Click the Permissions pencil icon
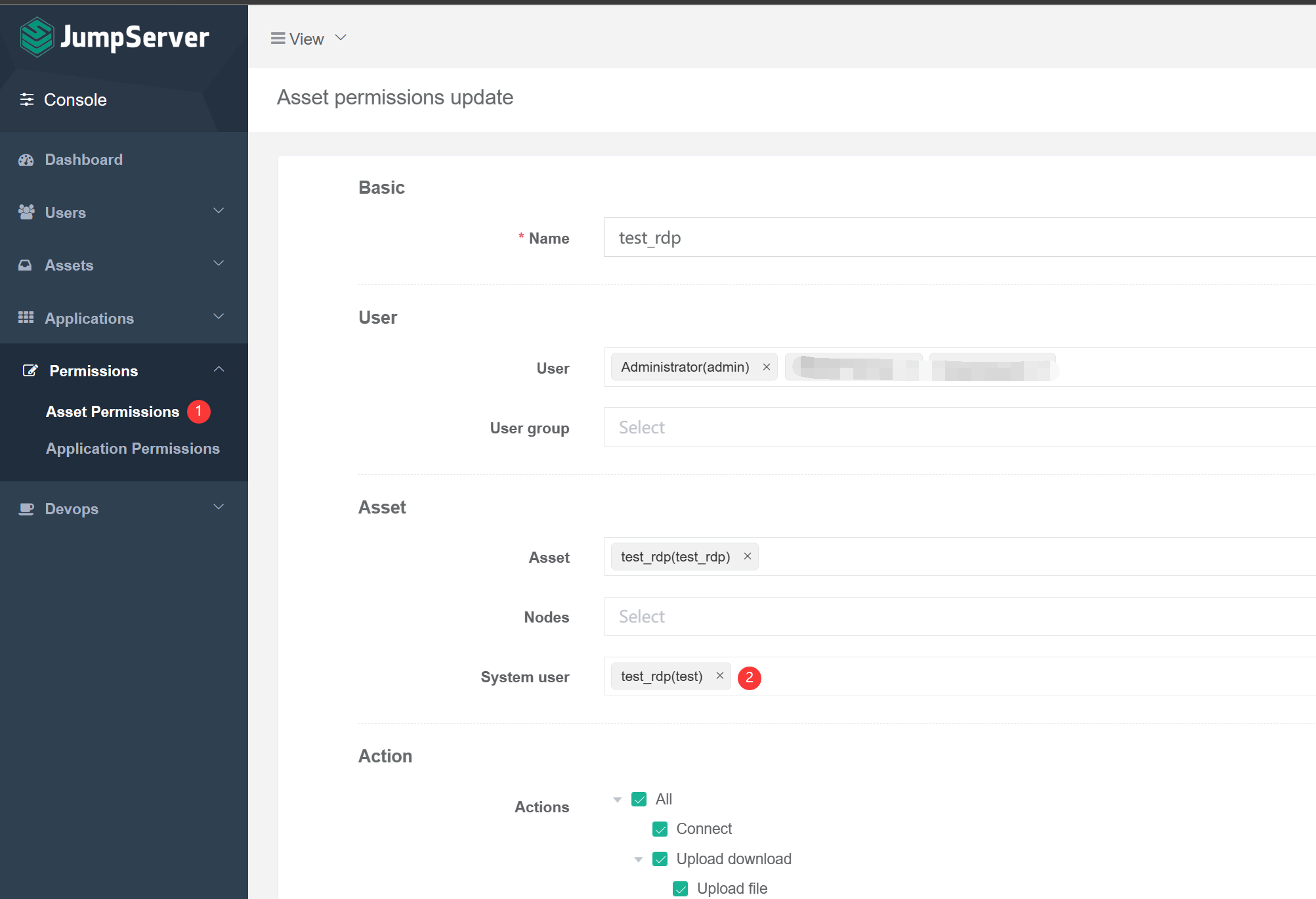This screenshot has width=1316, height=899. click(30, 370)
